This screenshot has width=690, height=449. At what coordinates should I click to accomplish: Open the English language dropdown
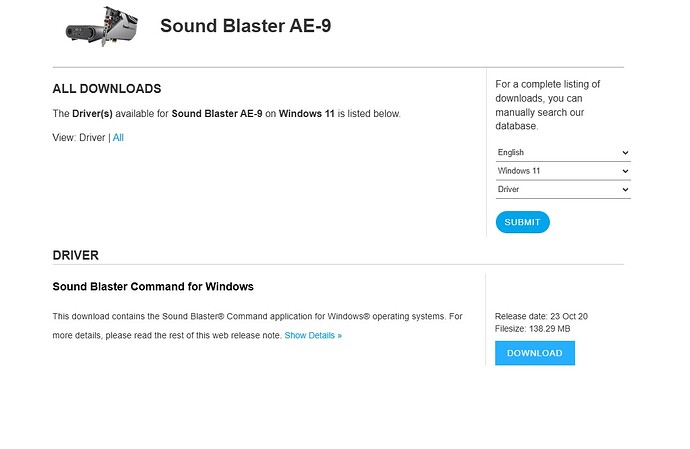click(563, 153)
